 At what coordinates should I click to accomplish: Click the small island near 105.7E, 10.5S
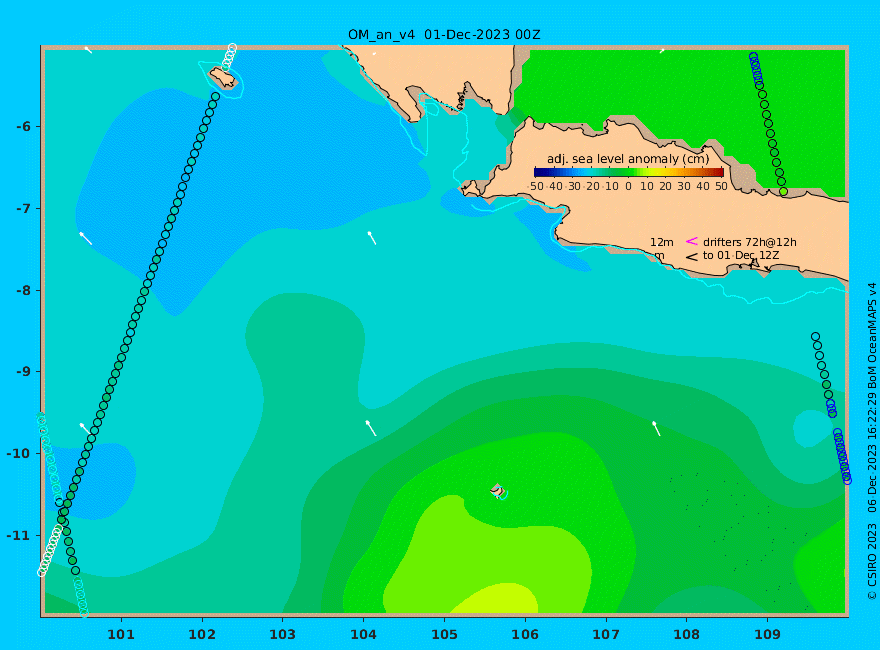click(497, 491)
